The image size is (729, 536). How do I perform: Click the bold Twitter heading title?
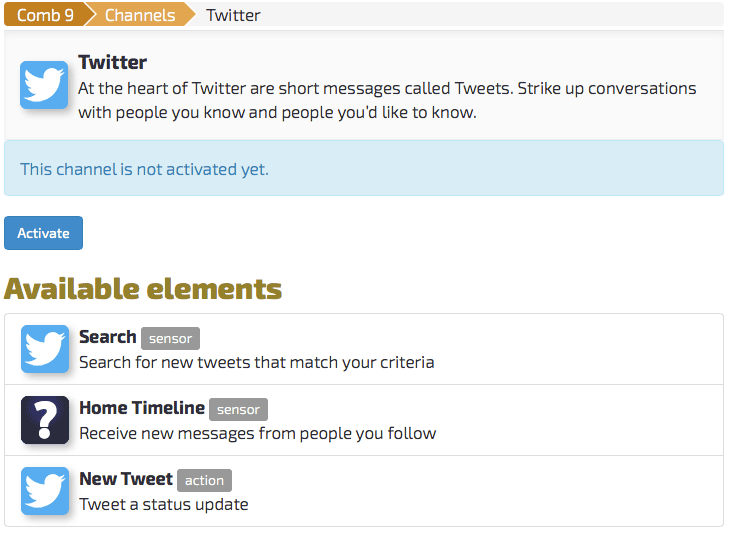[113, 62]
